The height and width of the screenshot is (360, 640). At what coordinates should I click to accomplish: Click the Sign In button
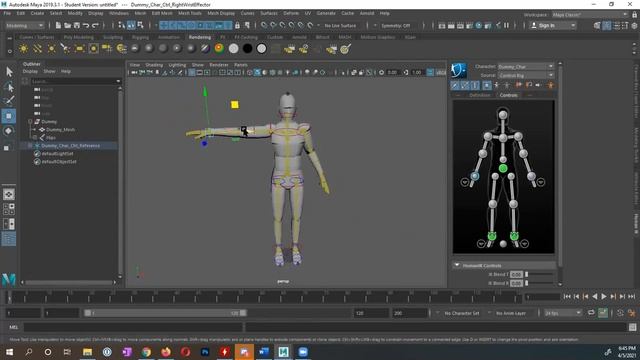tap(553, 25)
